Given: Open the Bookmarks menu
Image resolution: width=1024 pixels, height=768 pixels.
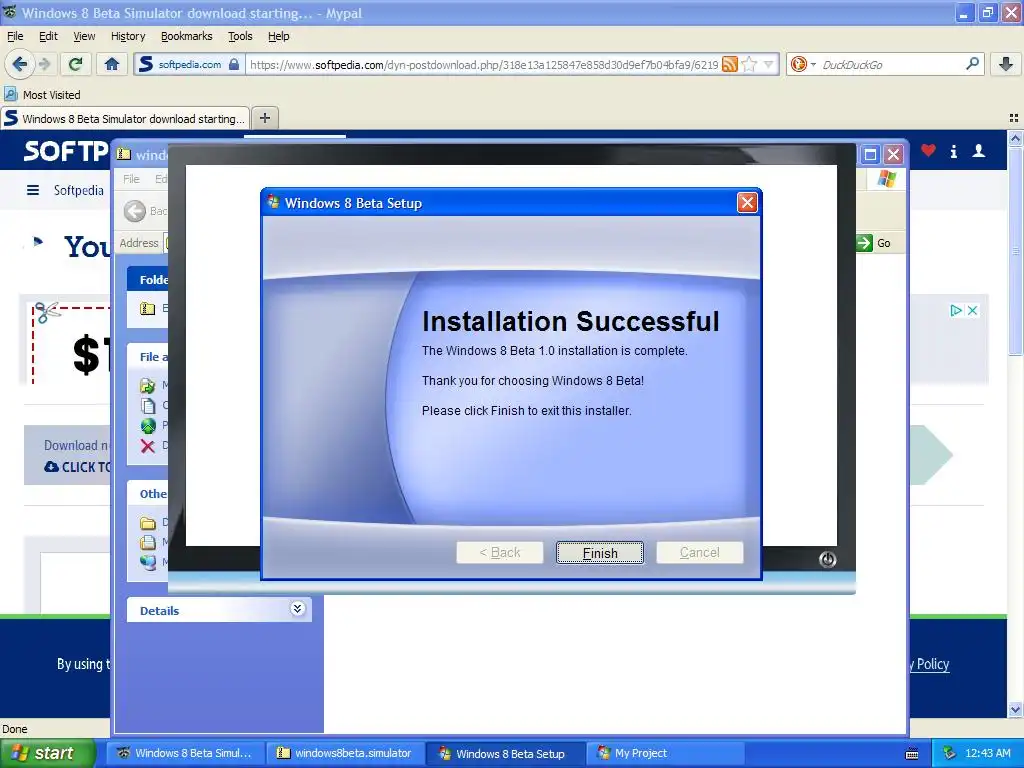Looking at the screenshot, I should pyautogui.click(x=187, y=37).
